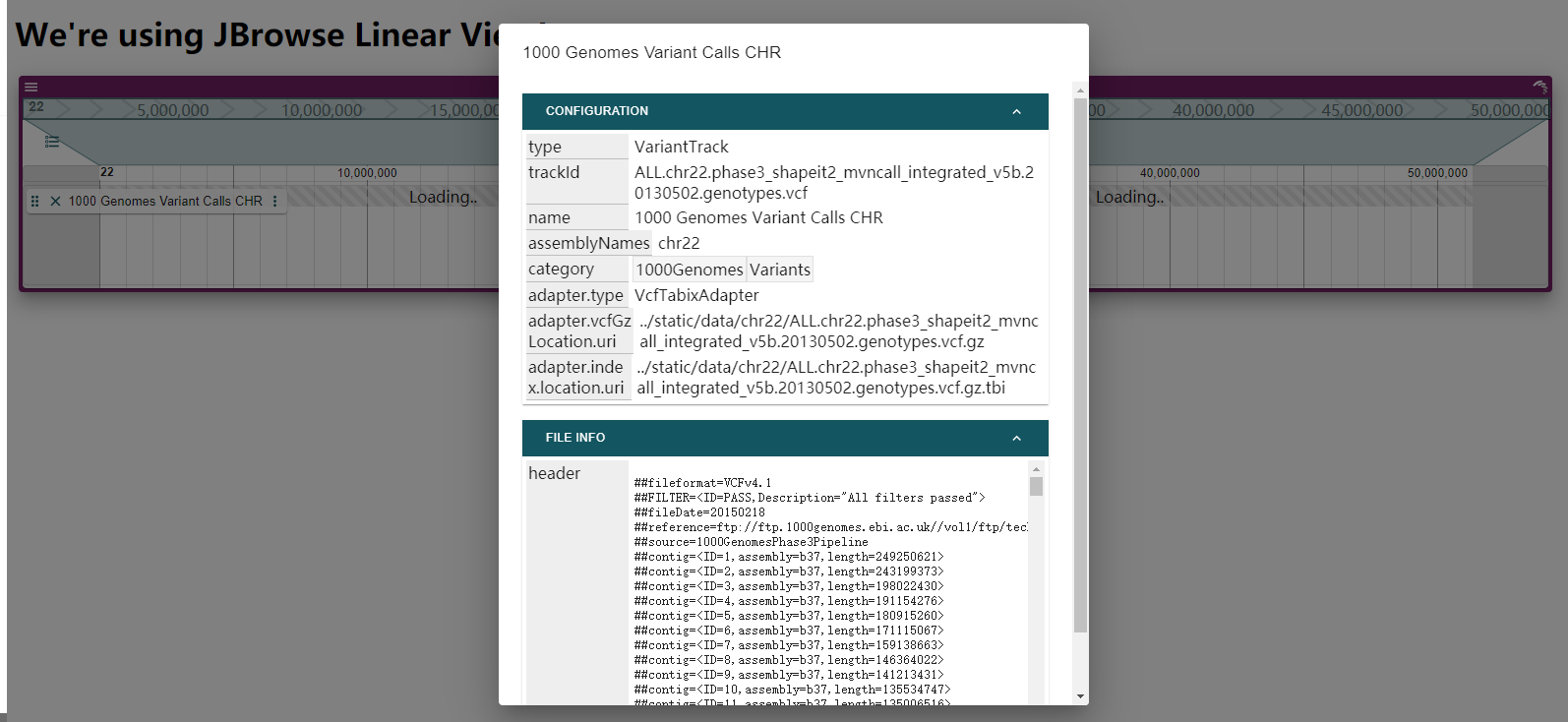Select the VariantTrack type value
This screenshot has height=722, width=1568.
[681, 147]
